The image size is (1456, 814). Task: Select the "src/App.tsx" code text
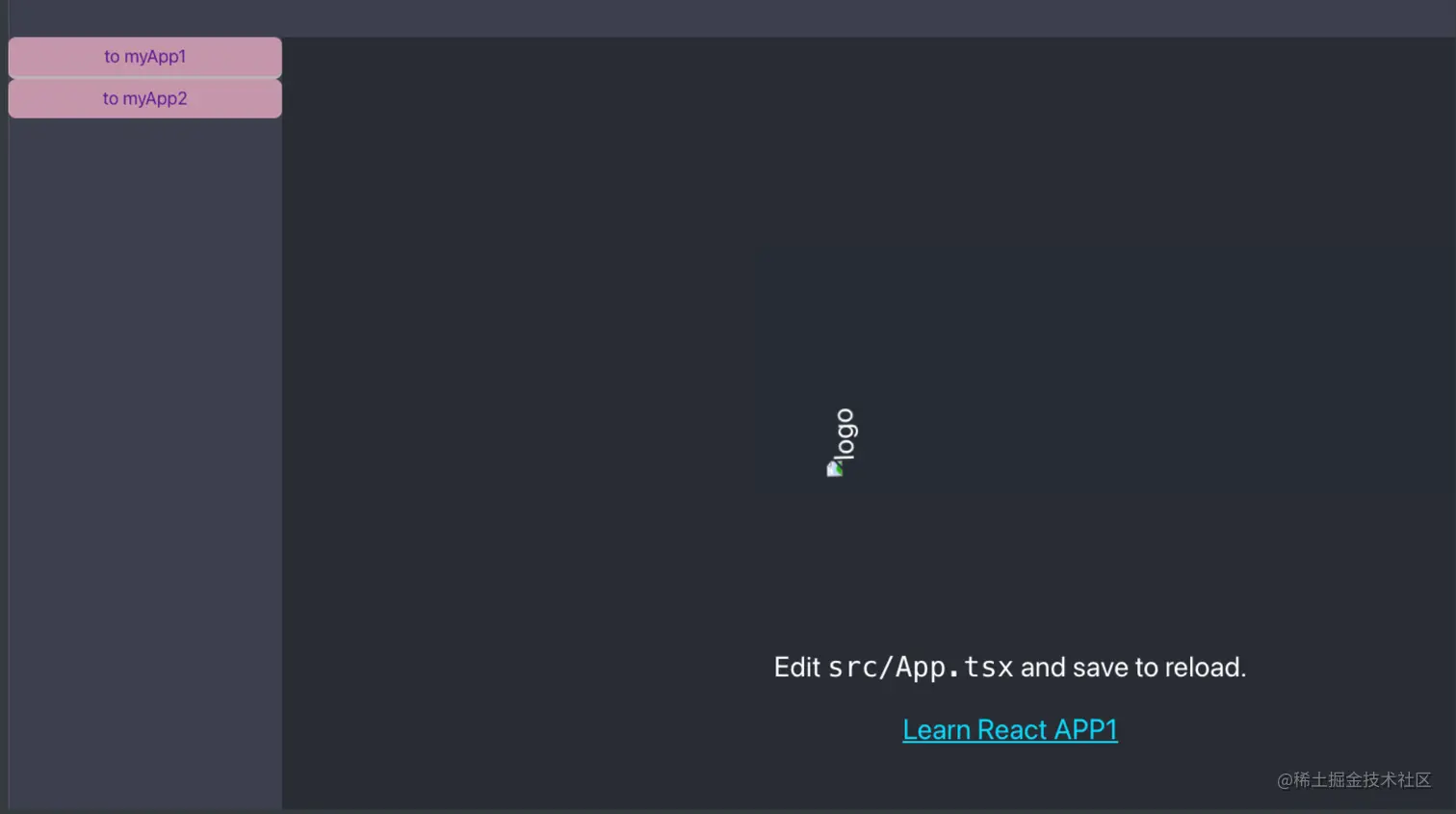pyautogui.click(x=921, y=668)
